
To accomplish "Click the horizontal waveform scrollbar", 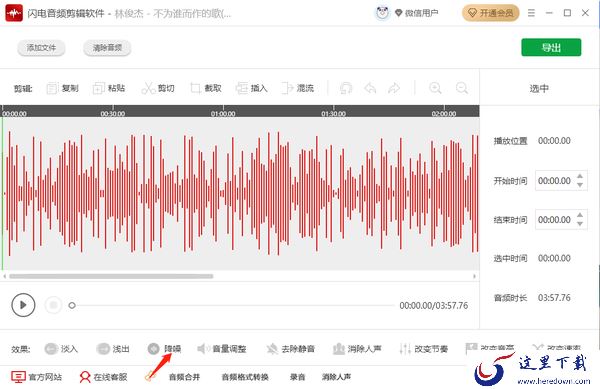I will (x=111, y=276).
